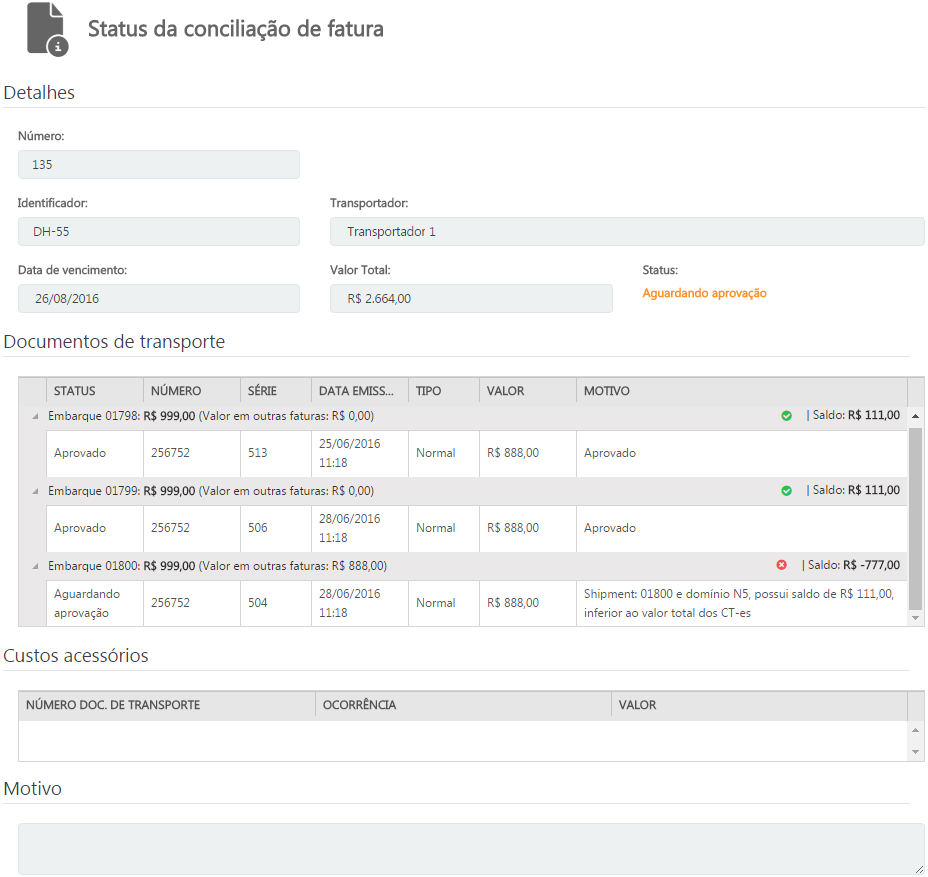Select série cell 513

[276, 453]
